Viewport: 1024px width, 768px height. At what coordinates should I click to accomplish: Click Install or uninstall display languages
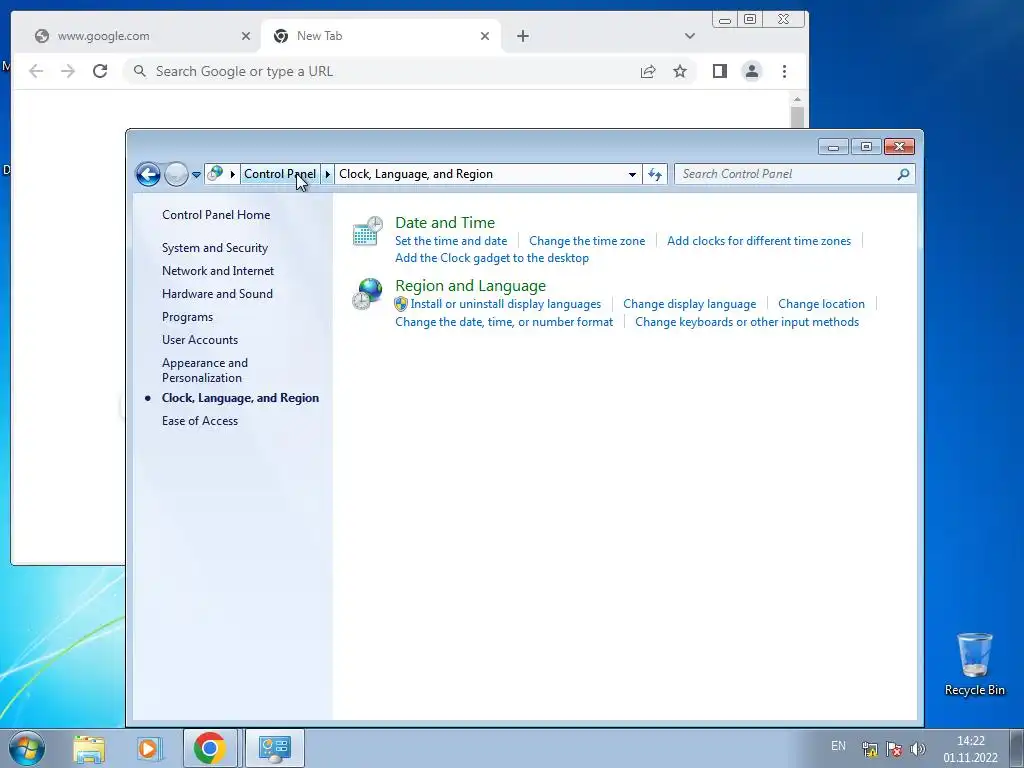[505, 304]
